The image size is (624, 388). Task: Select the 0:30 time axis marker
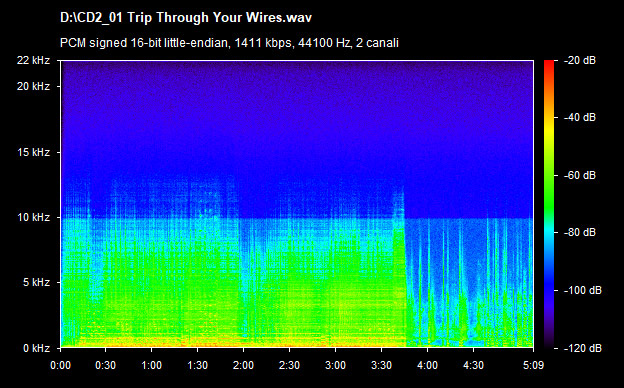coord(105,365)
